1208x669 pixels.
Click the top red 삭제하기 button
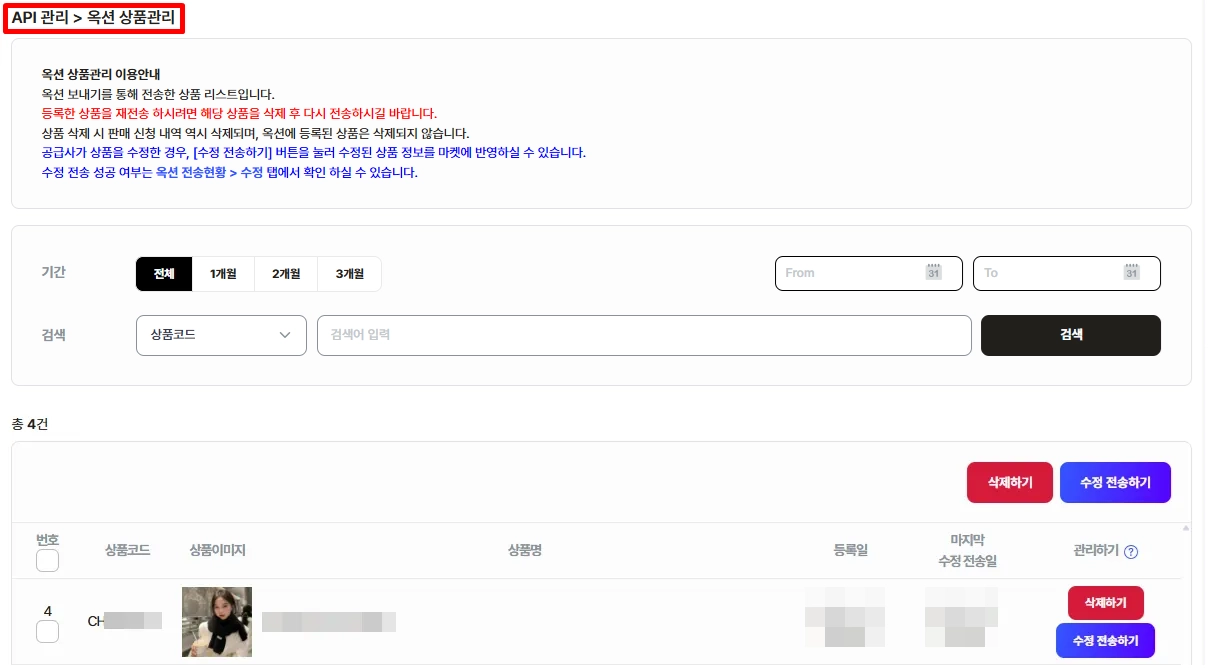tap(1009, 482)
